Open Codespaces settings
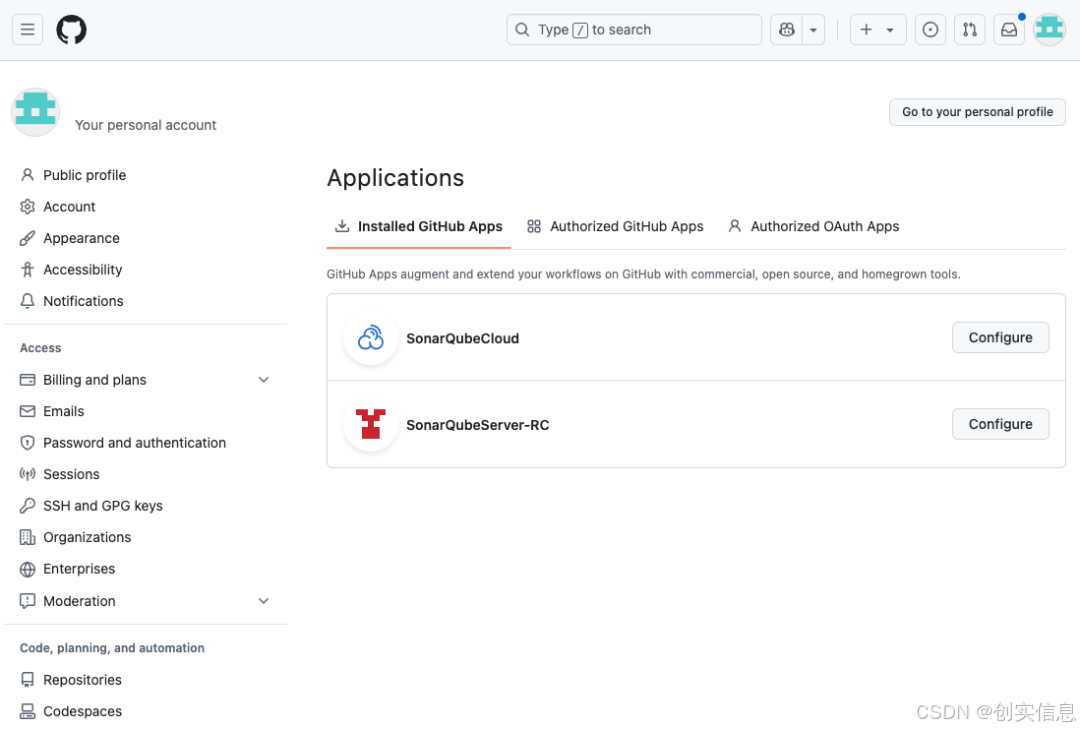Screen dimensions: 1080x729 pos(83,711)
